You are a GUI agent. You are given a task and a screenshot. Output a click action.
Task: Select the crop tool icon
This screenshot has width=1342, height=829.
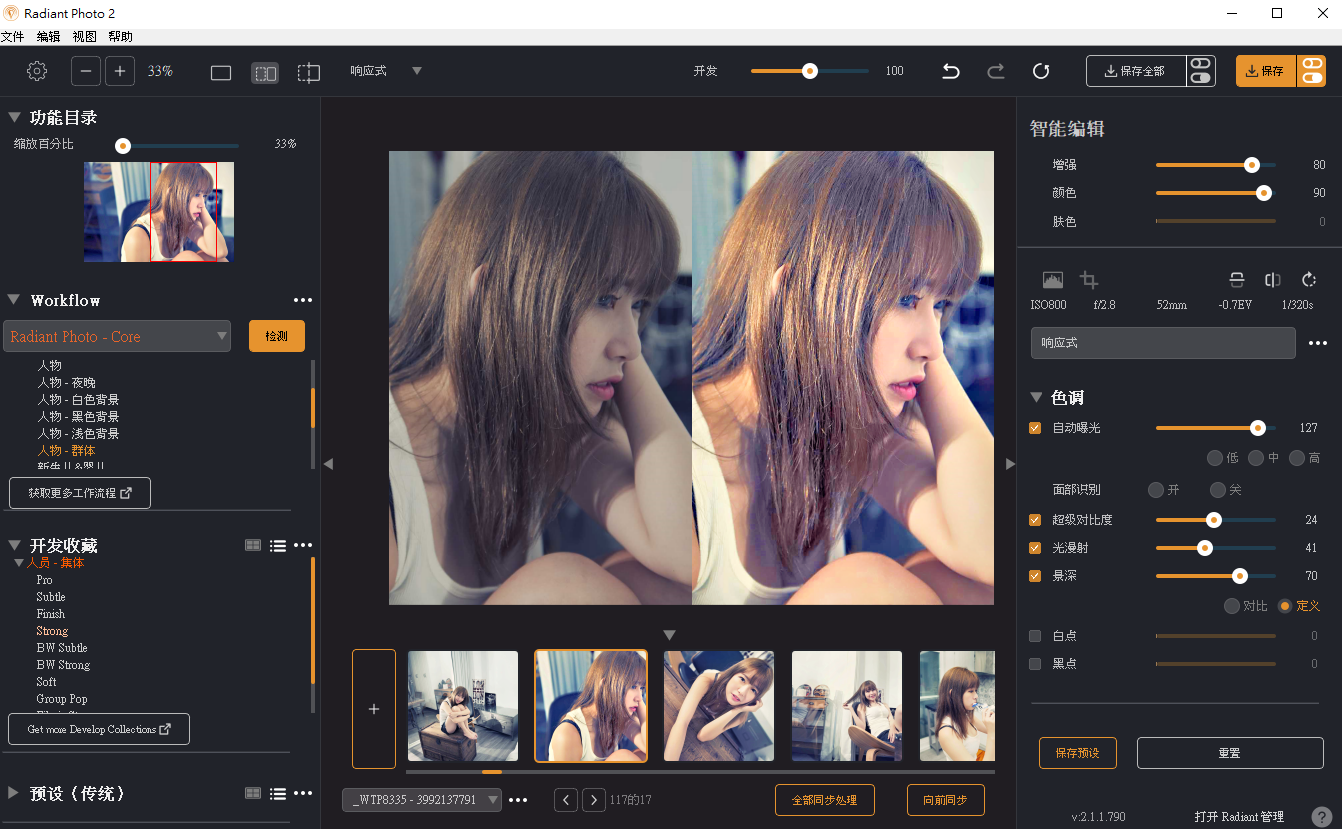(1089, 280)
